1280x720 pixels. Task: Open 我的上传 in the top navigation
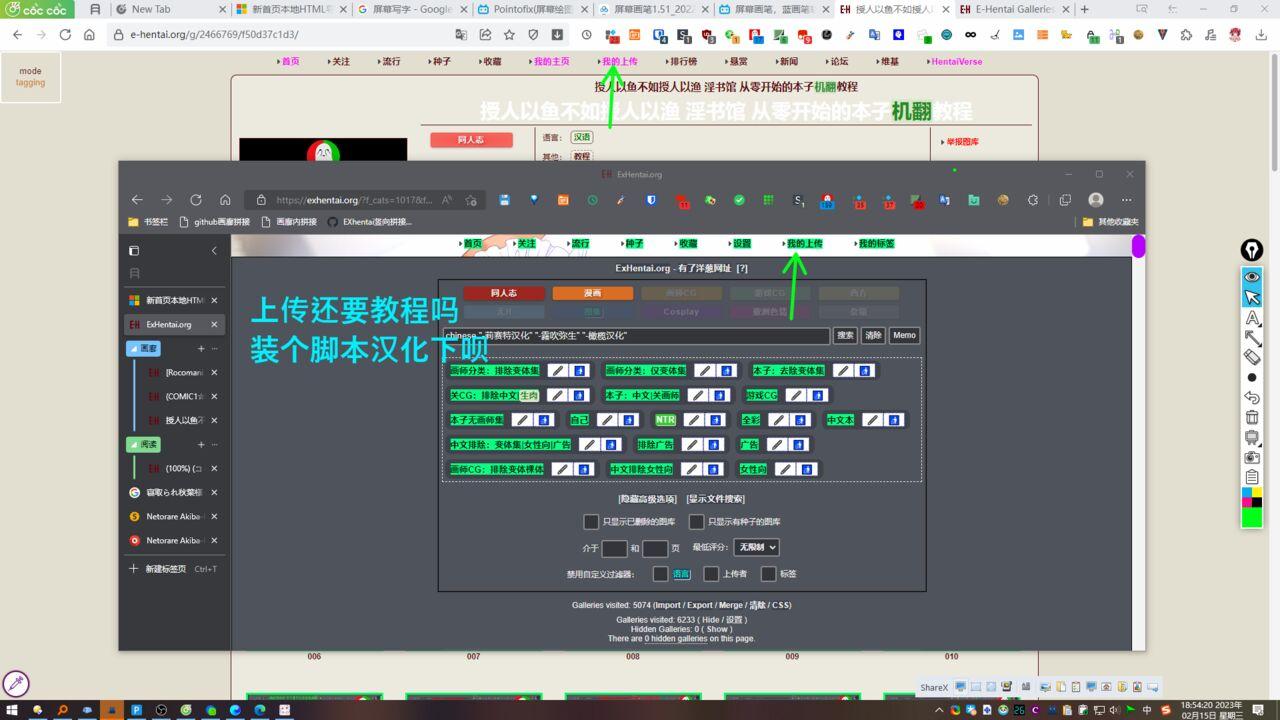pyautogui.click(x=619, y=61)
